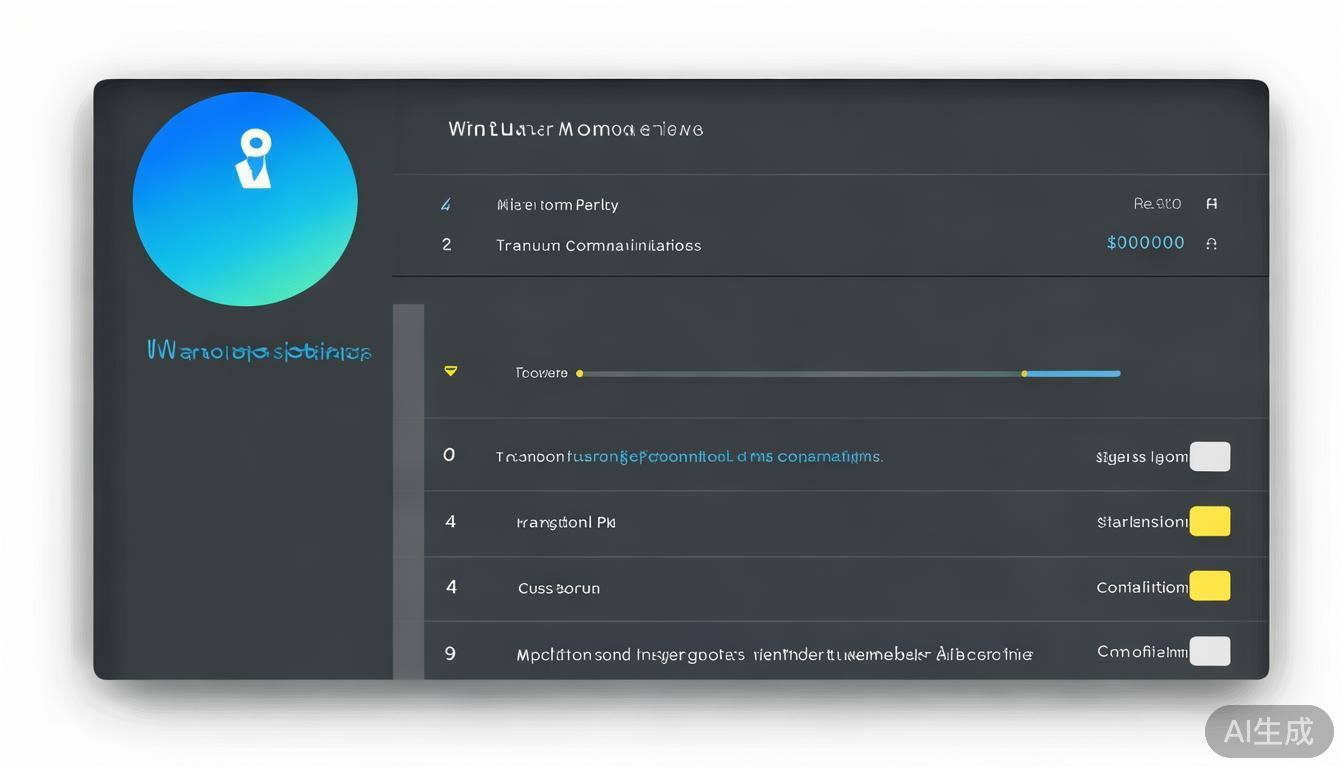This screenshot has height=768, width=1344.
Task: Select the 'Tranuun Cornmatiinlarioss' row
Action: pos(598,245)
